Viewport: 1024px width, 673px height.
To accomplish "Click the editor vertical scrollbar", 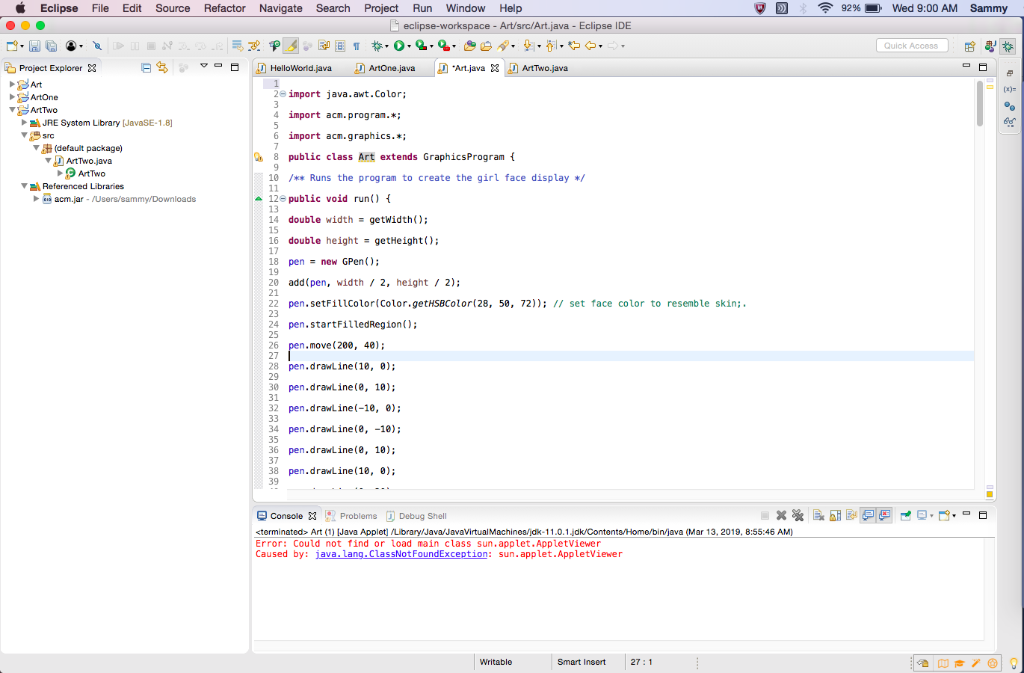I will (x=979, y=104).
